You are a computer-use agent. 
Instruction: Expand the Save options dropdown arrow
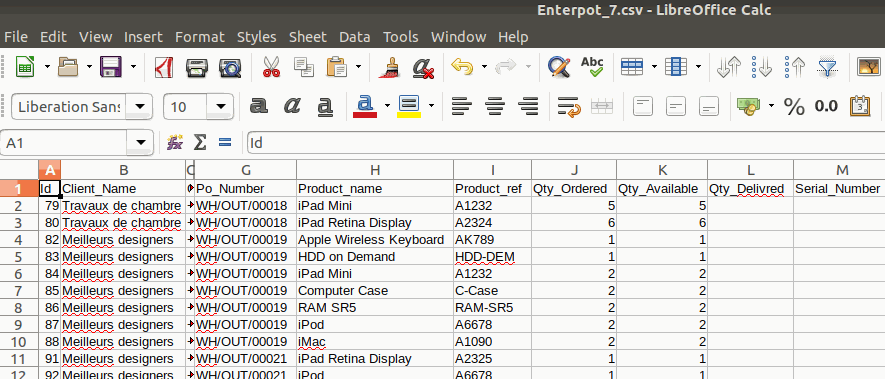(134, 67)
